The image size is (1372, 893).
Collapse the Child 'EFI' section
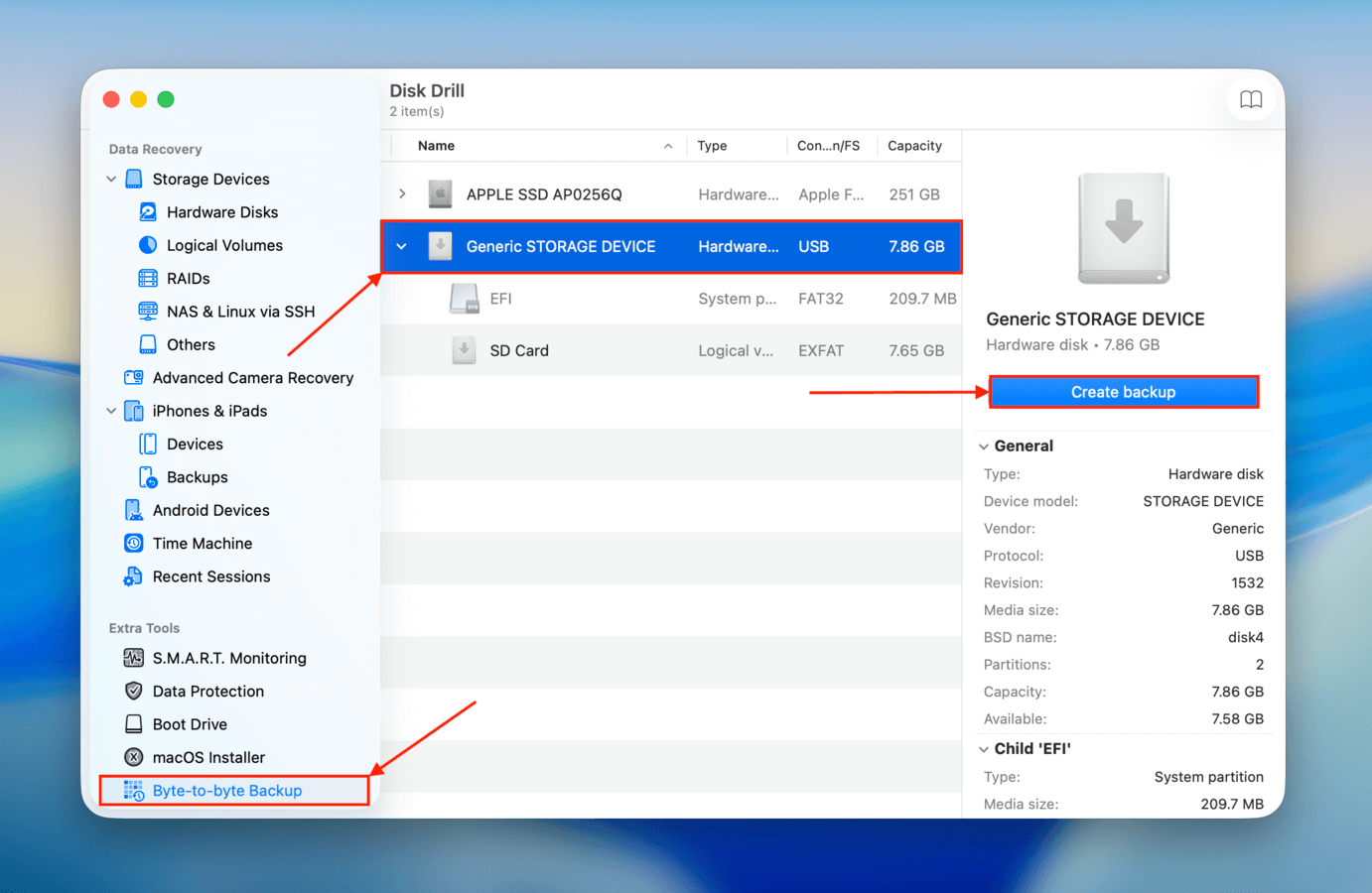(984, 748)
